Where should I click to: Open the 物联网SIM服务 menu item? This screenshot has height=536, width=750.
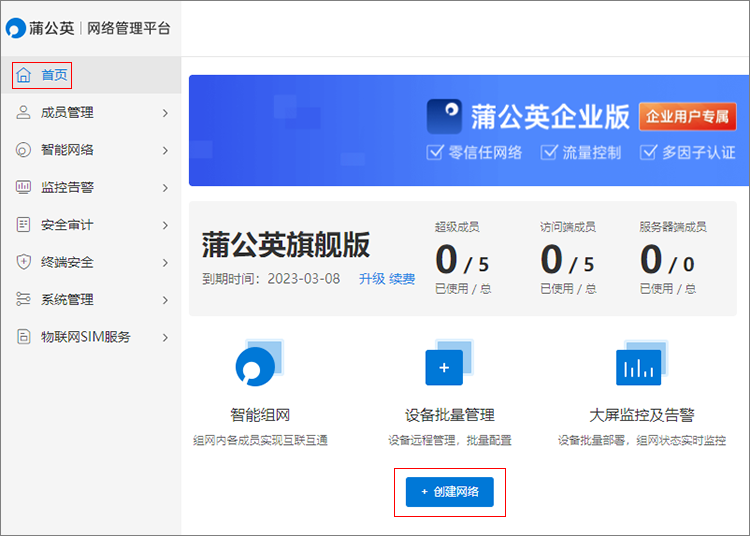pyautogui.click(x=91, y=337)
